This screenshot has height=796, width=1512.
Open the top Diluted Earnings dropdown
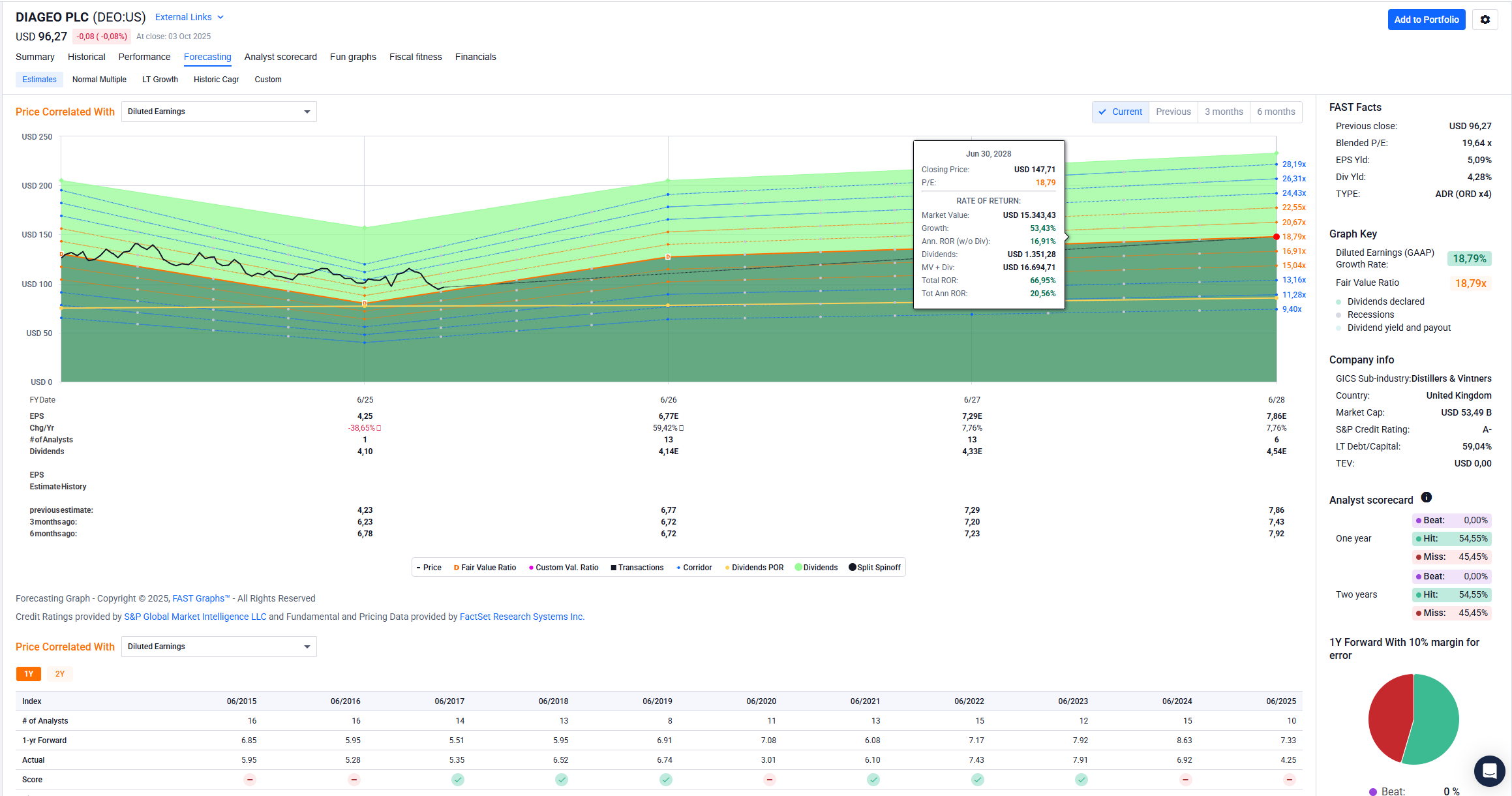(219, 112)
